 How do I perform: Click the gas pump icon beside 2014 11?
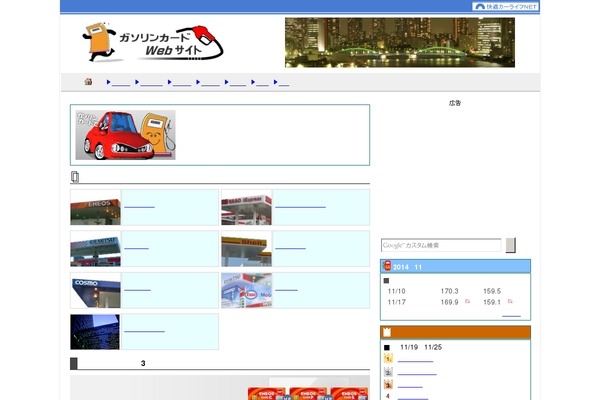(387, 266)
